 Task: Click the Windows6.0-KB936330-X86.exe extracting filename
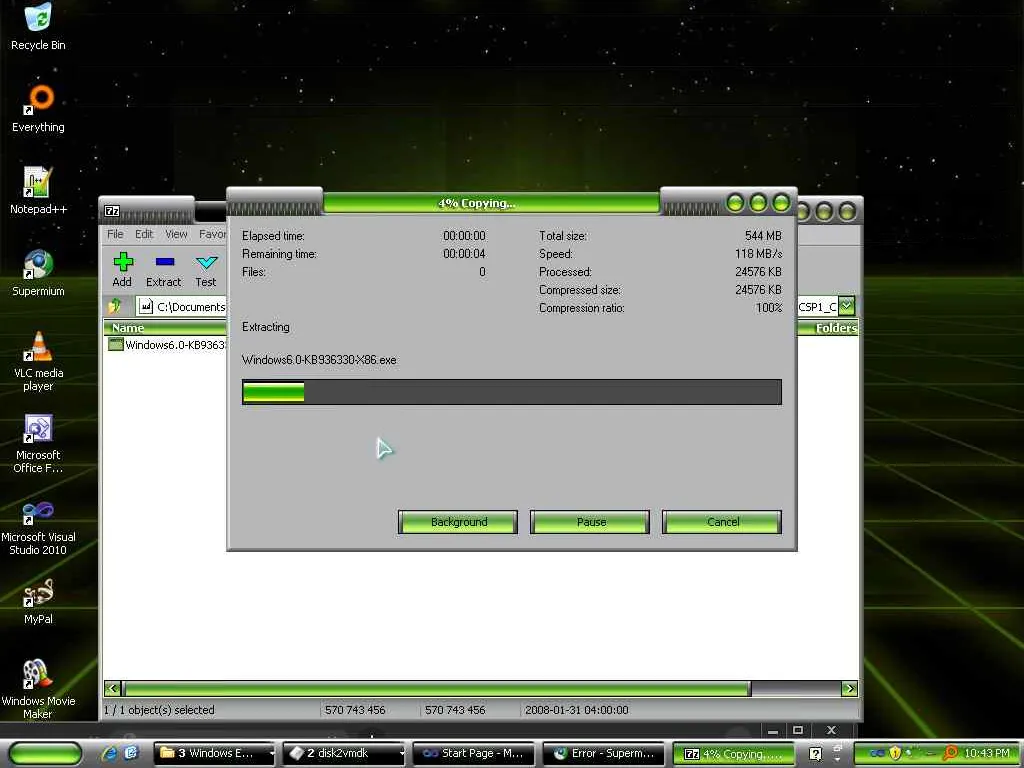click(319, 360)
